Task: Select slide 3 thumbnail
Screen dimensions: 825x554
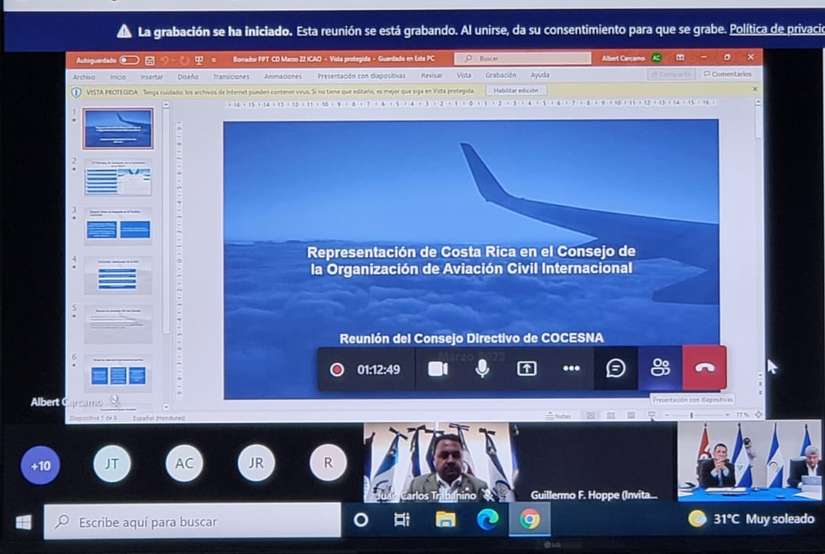Action: [x=118, y=226]
